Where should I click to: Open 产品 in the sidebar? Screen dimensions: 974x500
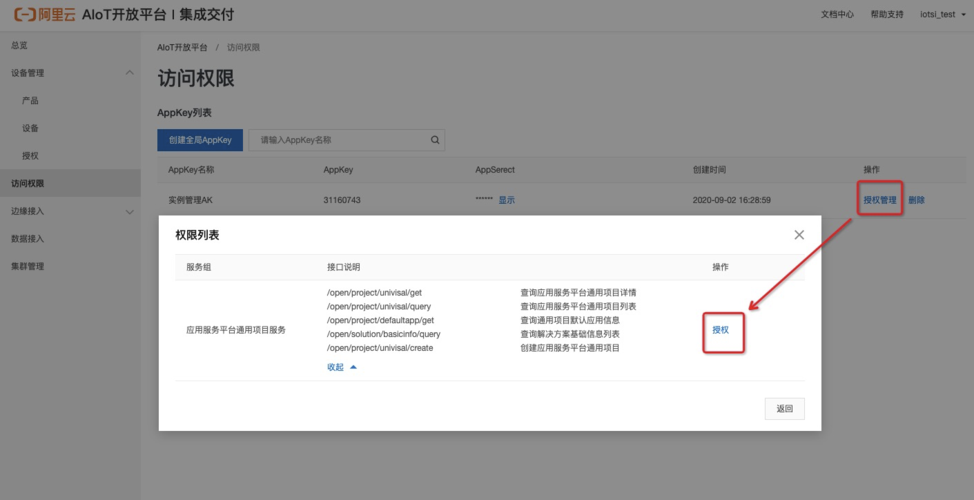30,101
